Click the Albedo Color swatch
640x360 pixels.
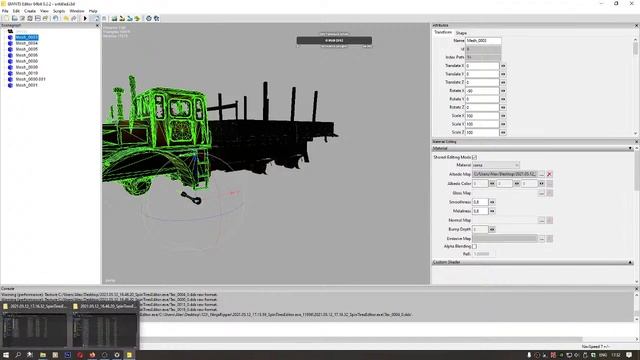click(549, 184)
